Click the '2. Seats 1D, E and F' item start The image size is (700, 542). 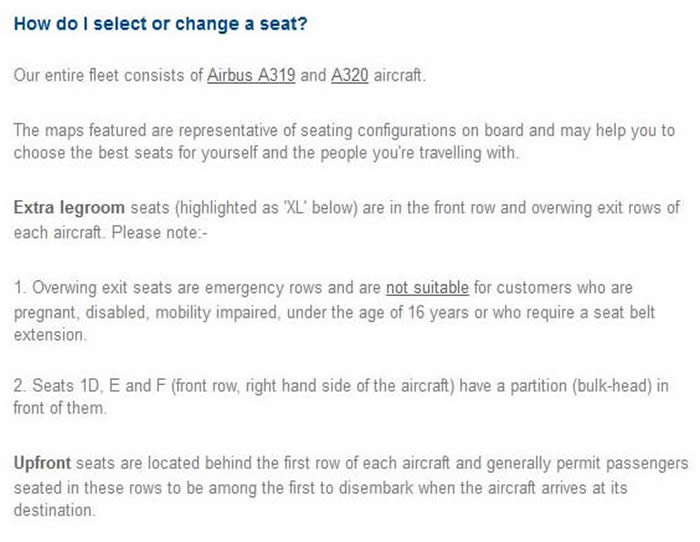[80, 386]
